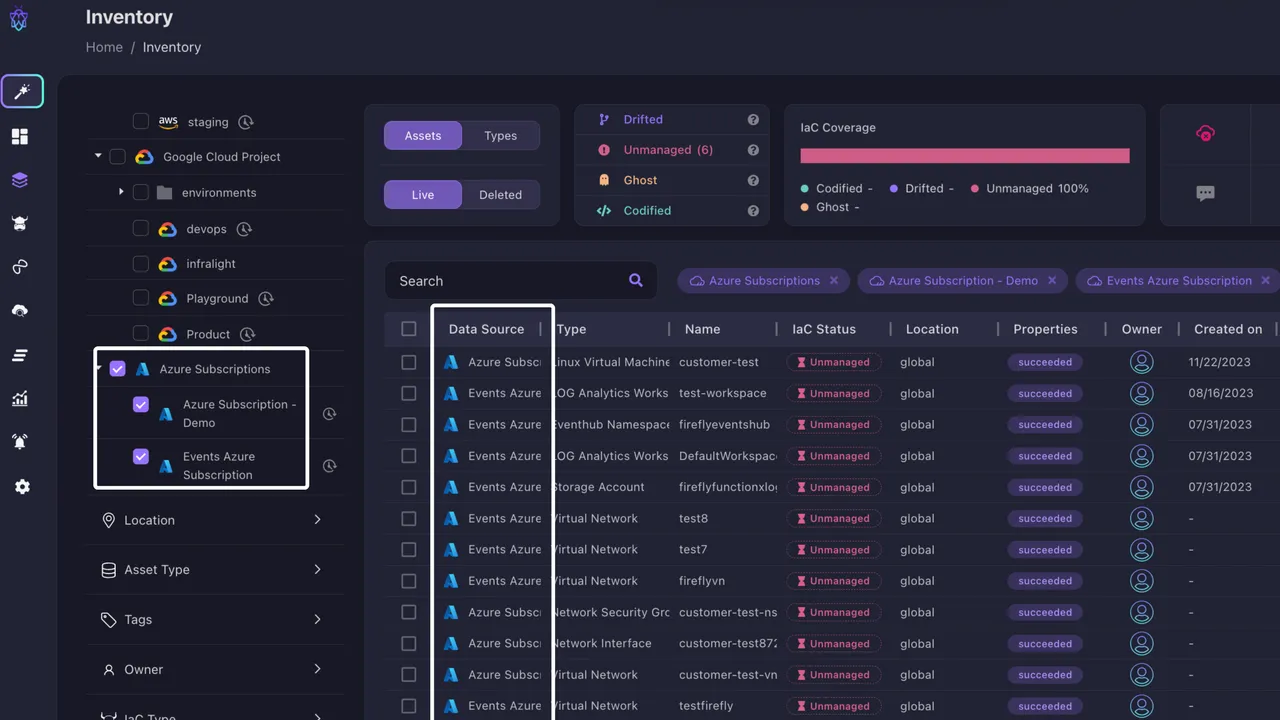The image size is (1280, 720).
Task: Click Unmanaged badge in fireflyeventhub row
Action: (x=833, y=425)
